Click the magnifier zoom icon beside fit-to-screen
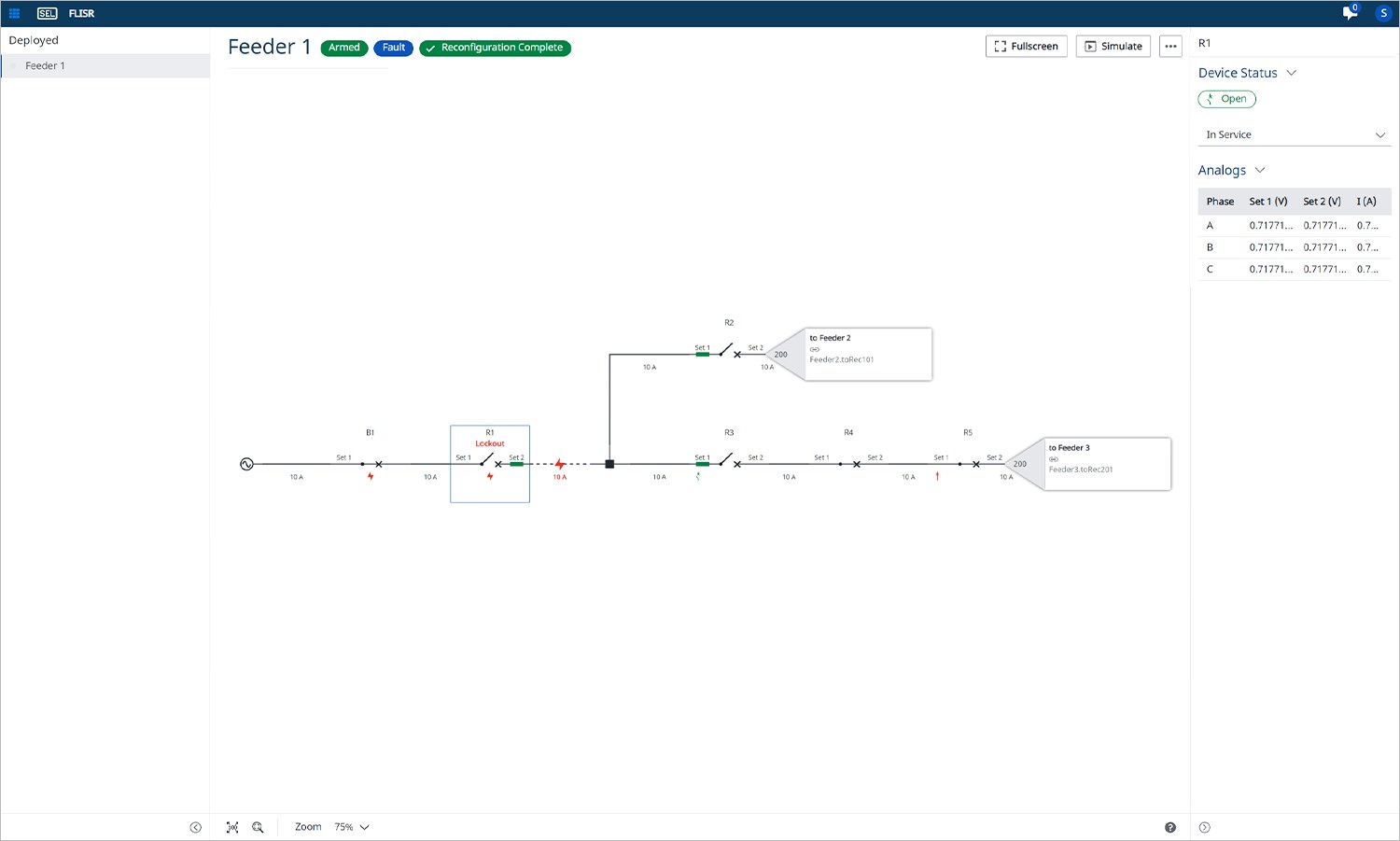 click(259, 827)
